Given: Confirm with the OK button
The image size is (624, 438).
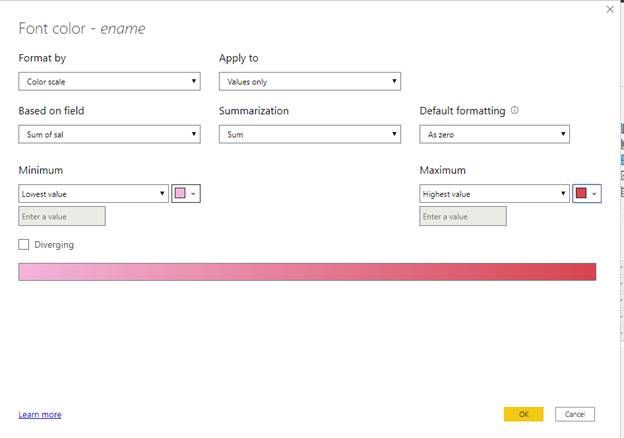Looking at the screenshot, I should [523, 414].
